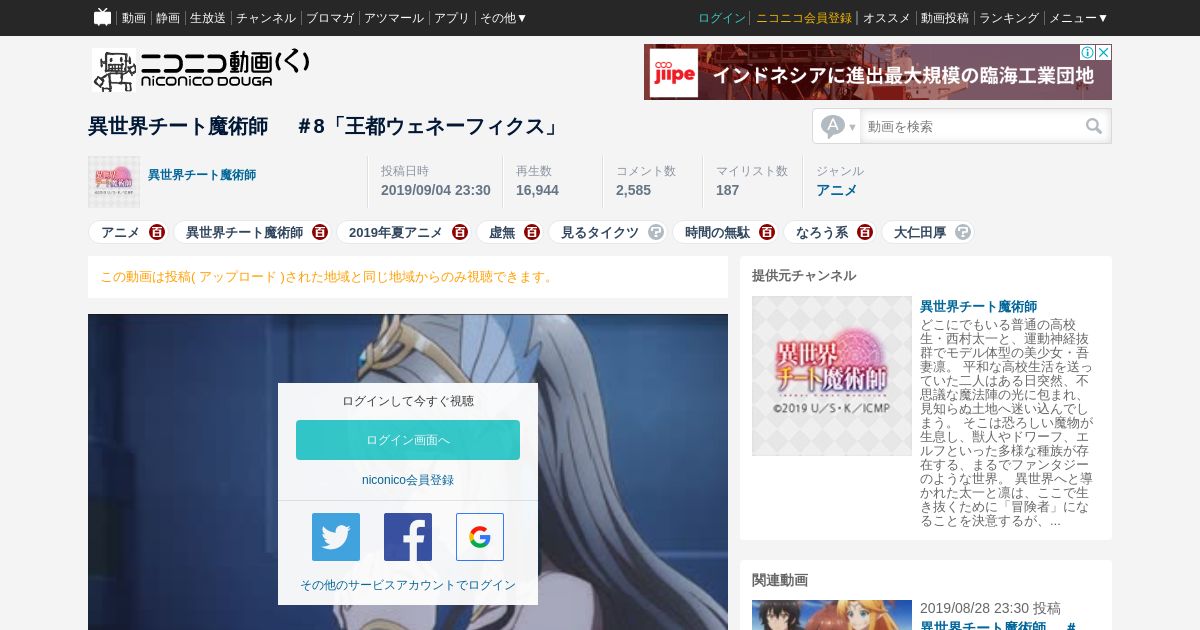Click the post date 2019/09/04 23:30

pyautogui.click(x=436, y=190)
